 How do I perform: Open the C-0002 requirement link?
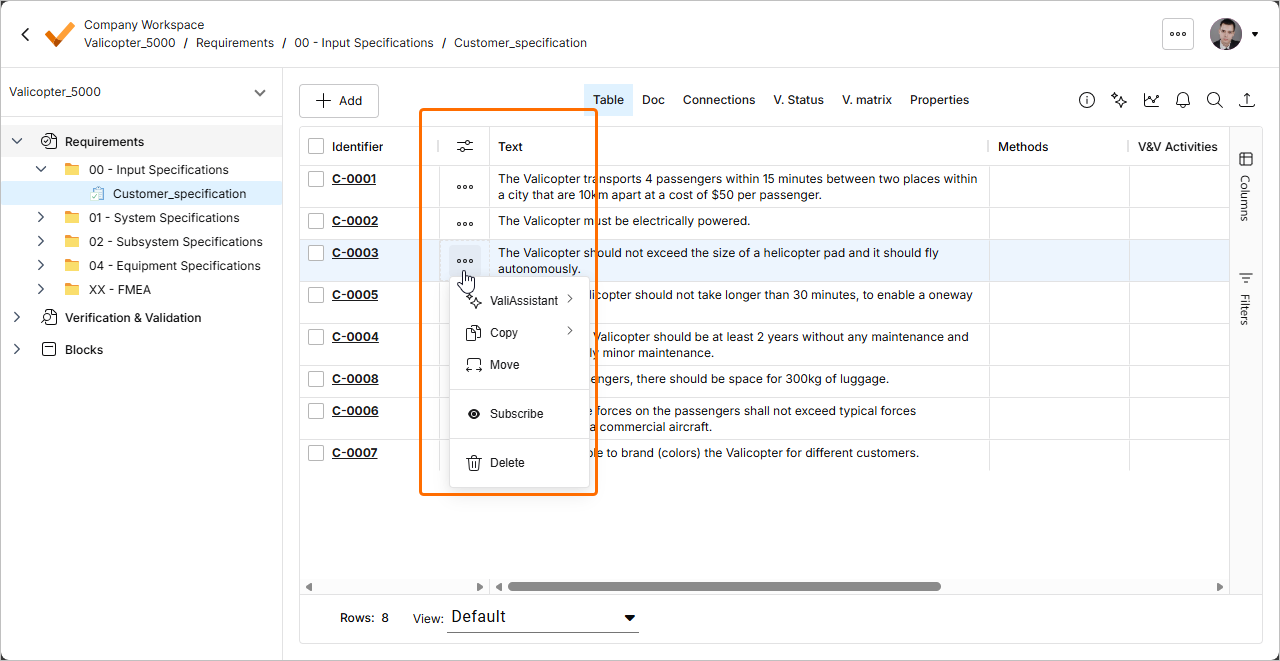[x=355, y=221]
